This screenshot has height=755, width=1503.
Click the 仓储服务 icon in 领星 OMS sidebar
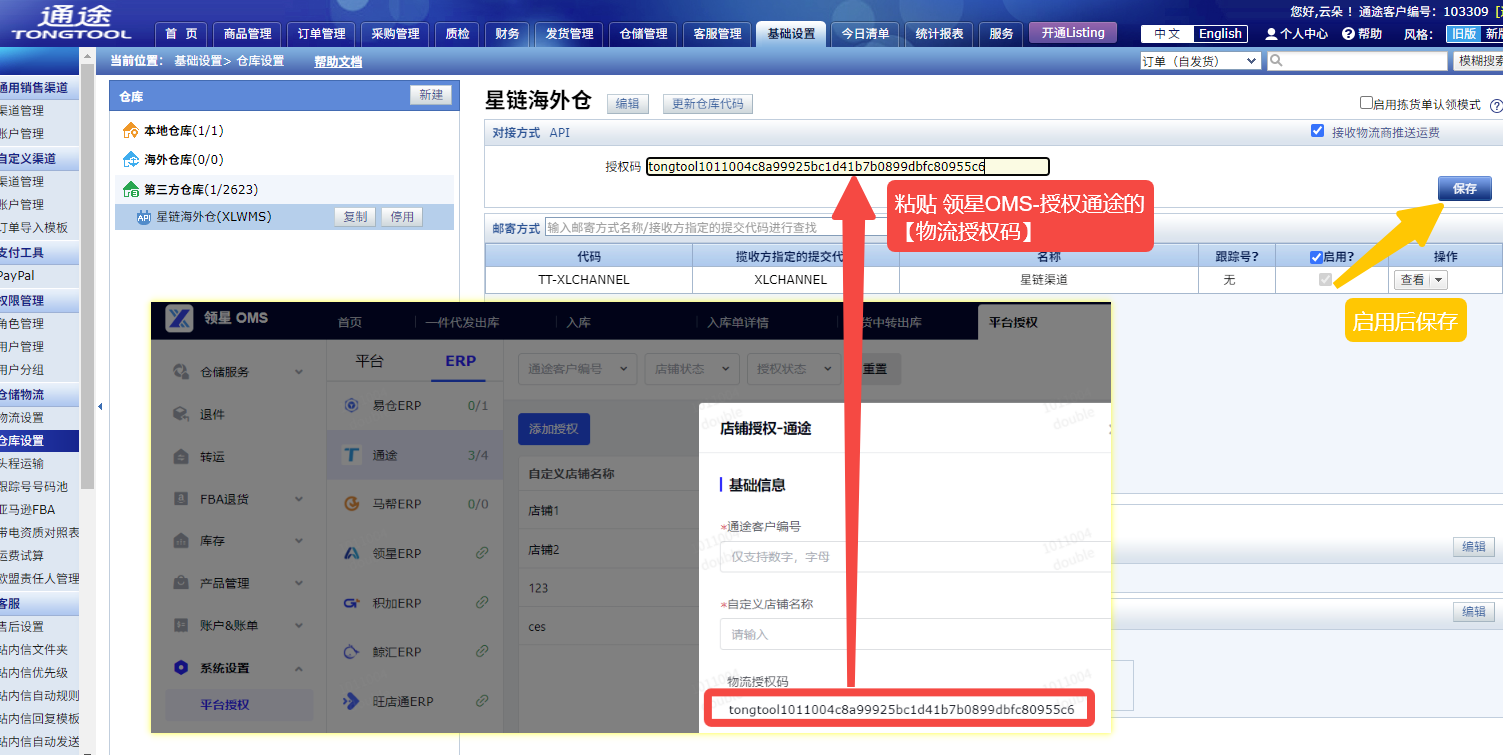coord(181,371)
